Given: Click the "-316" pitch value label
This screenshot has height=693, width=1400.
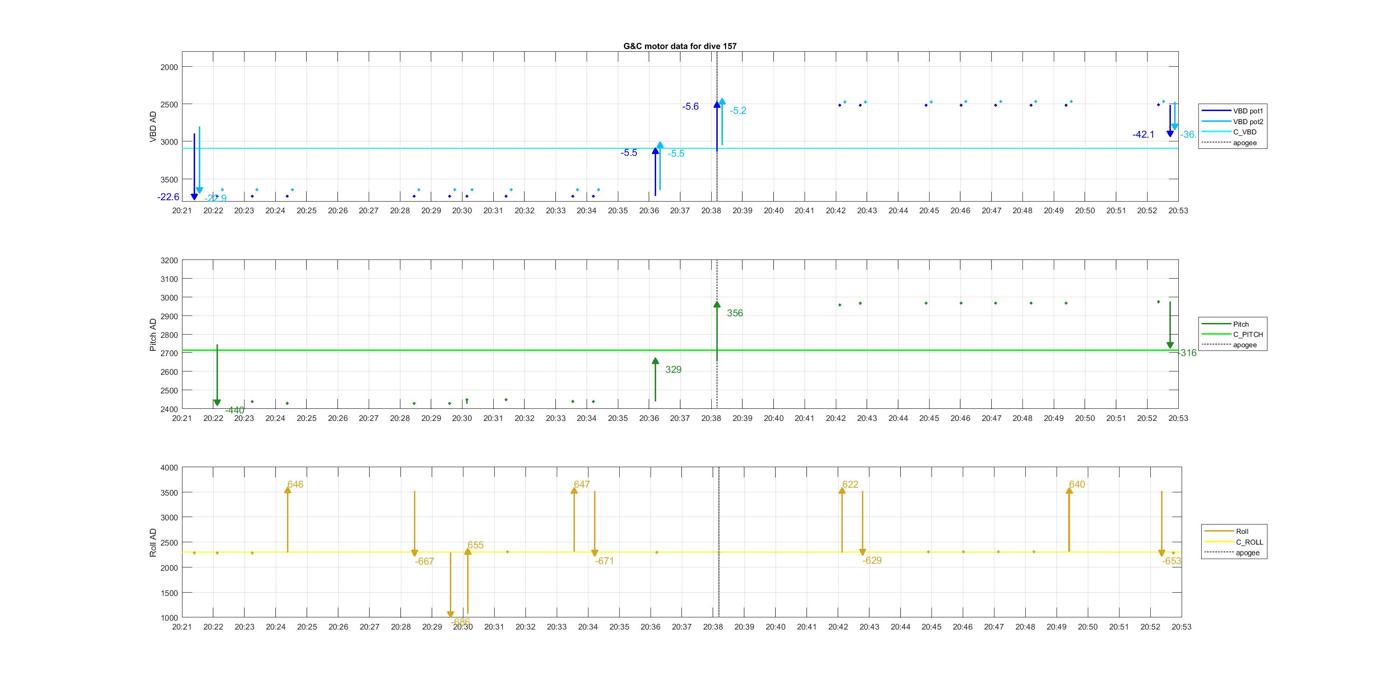Looking at the screenshot, I should tap(1187, 353).
